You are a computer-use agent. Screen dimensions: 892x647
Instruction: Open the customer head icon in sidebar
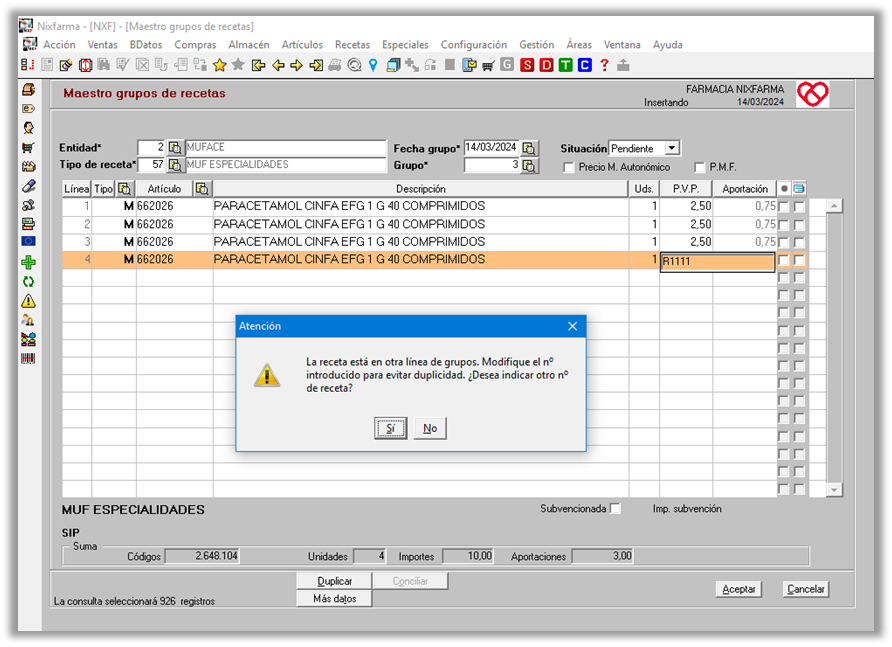[x=28, y=127]
